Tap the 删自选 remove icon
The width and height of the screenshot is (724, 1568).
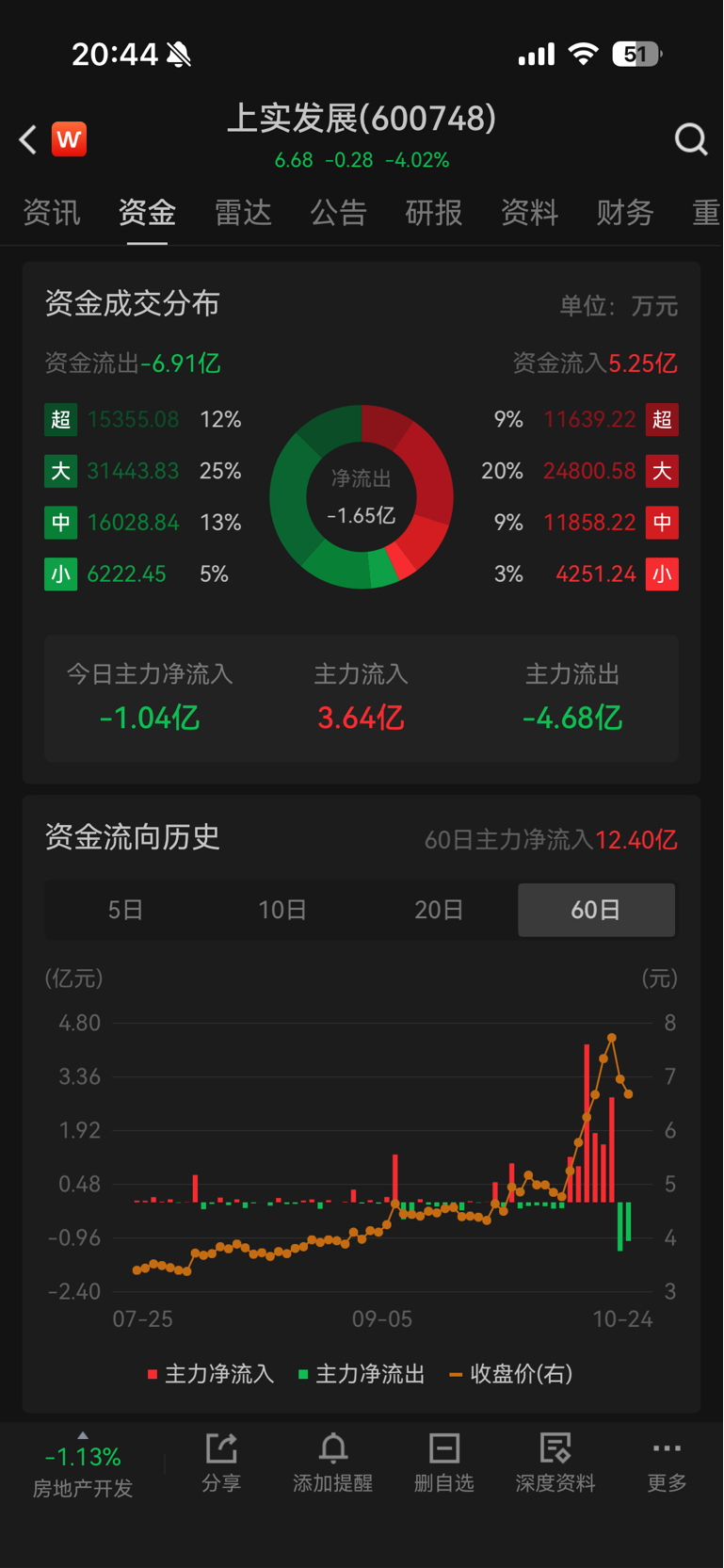click(444, 1448)
